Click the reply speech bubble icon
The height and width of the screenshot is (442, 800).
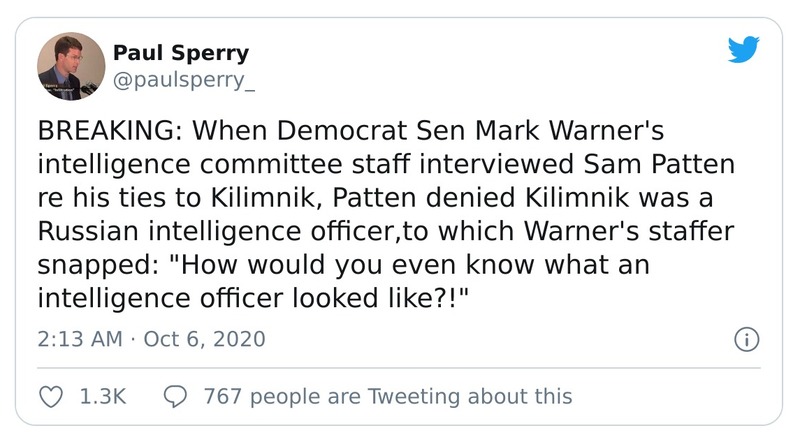click(x=173, y=396)
